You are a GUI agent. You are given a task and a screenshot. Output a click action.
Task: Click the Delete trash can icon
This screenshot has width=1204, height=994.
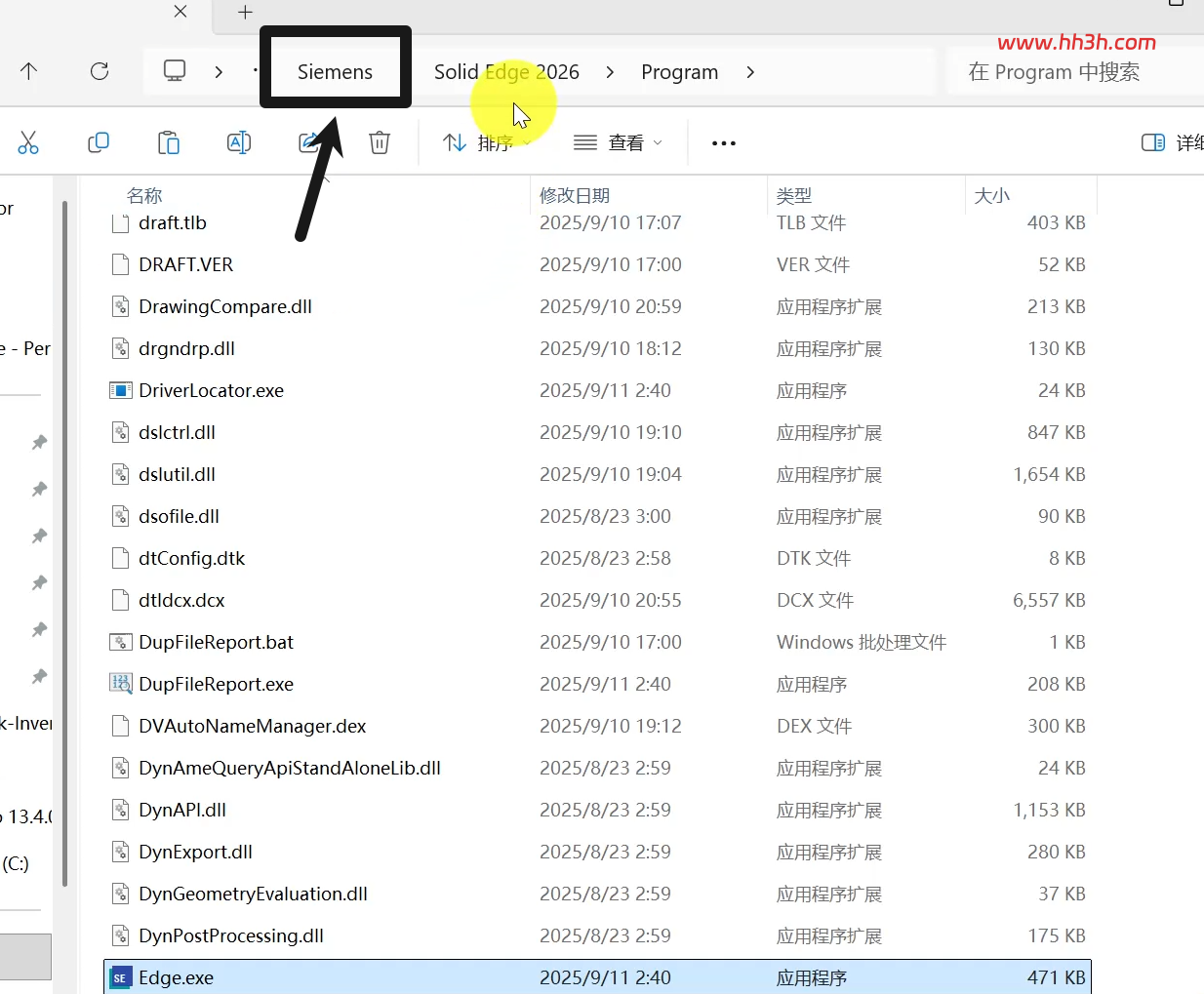pyautogui.click(x=380, y=143)
